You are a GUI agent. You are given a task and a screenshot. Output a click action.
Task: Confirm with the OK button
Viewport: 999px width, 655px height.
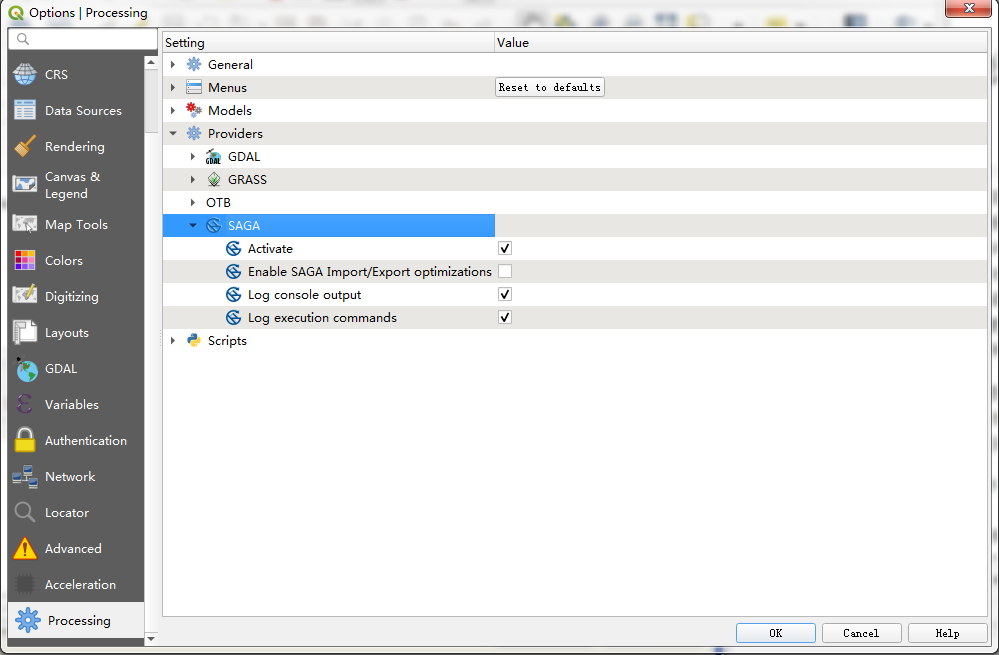[x=775, y=633]
